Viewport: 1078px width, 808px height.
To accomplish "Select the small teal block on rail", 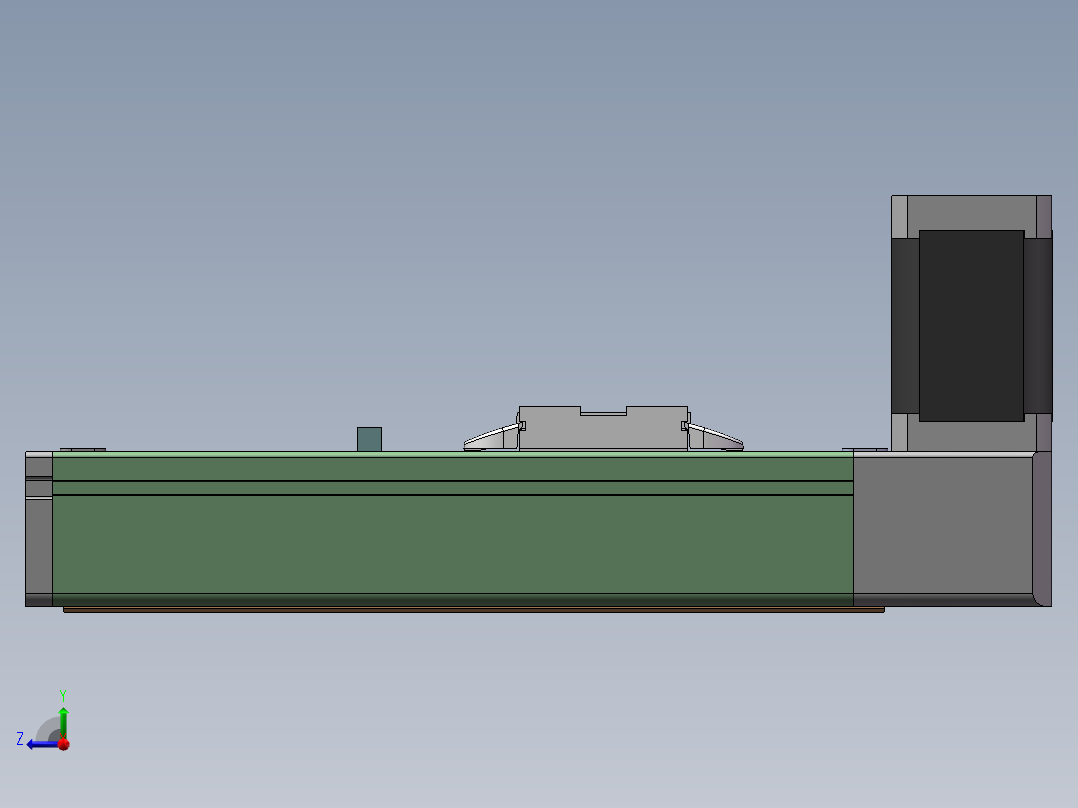I will (x=369, y=439).
